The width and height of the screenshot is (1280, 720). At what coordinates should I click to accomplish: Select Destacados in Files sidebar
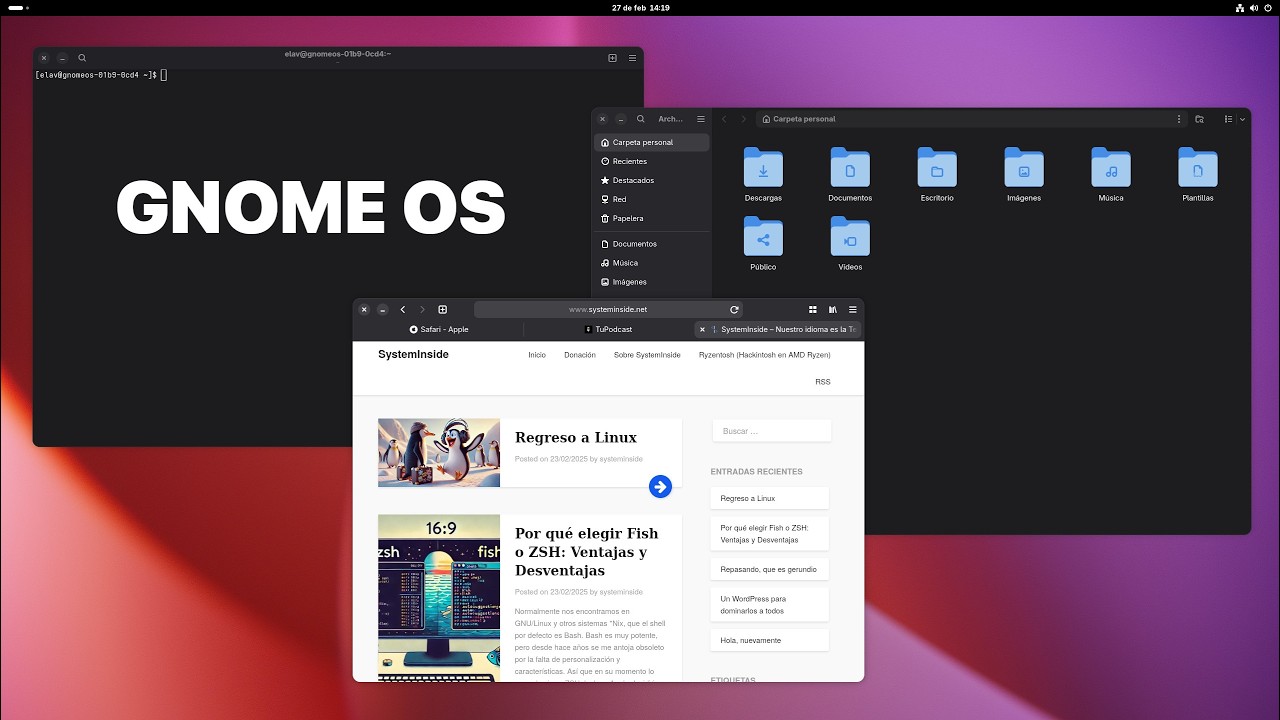pos(651,180)
